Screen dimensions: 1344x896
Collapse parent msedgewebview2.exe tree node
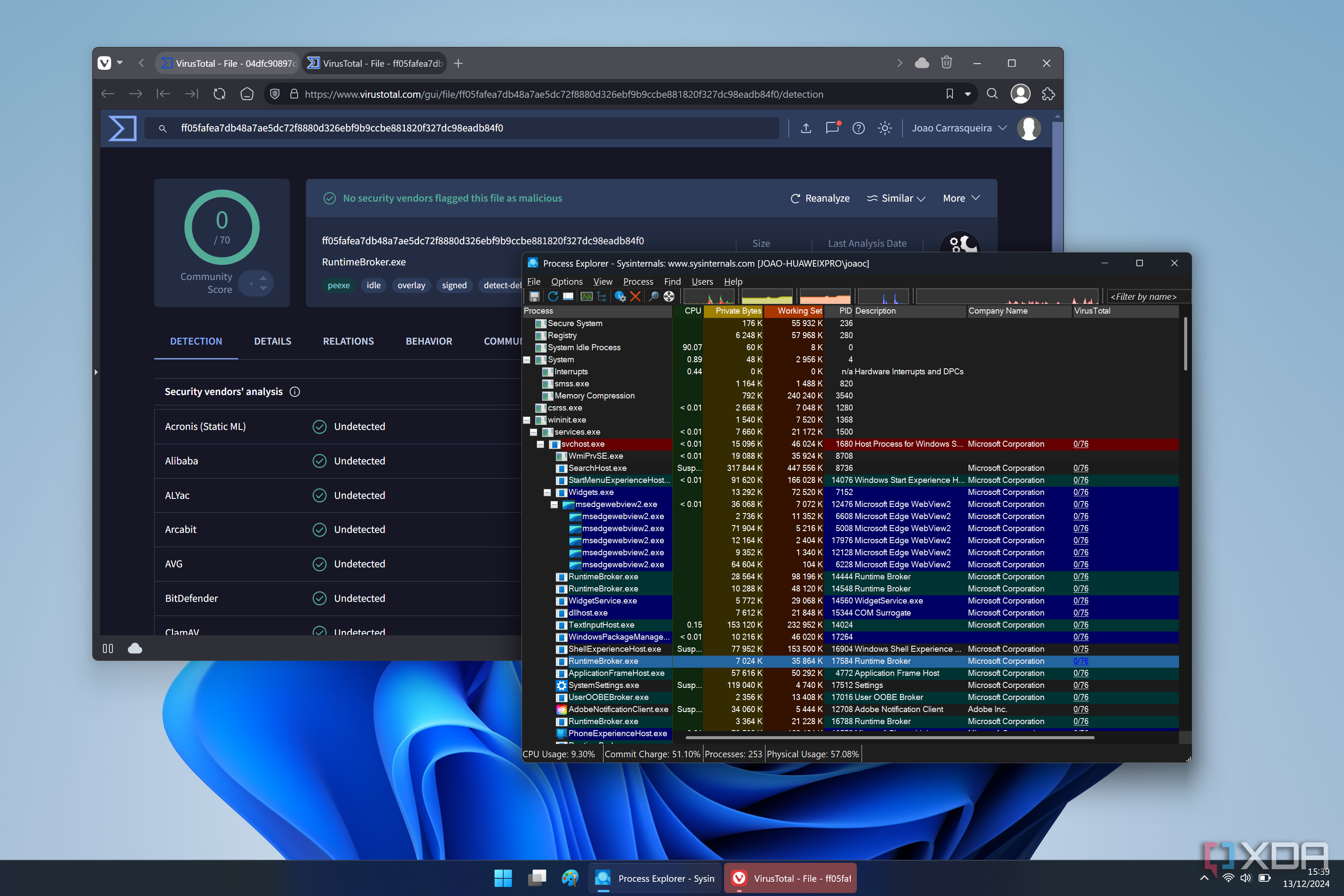[554, 504]
